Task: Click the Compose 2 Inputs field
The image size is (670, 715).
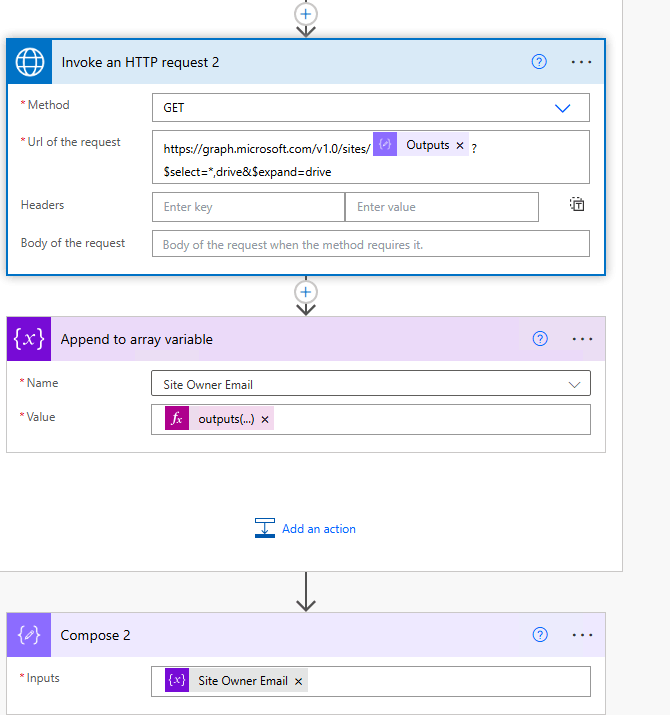Action: pyautogui.click(x=371, y=681)
